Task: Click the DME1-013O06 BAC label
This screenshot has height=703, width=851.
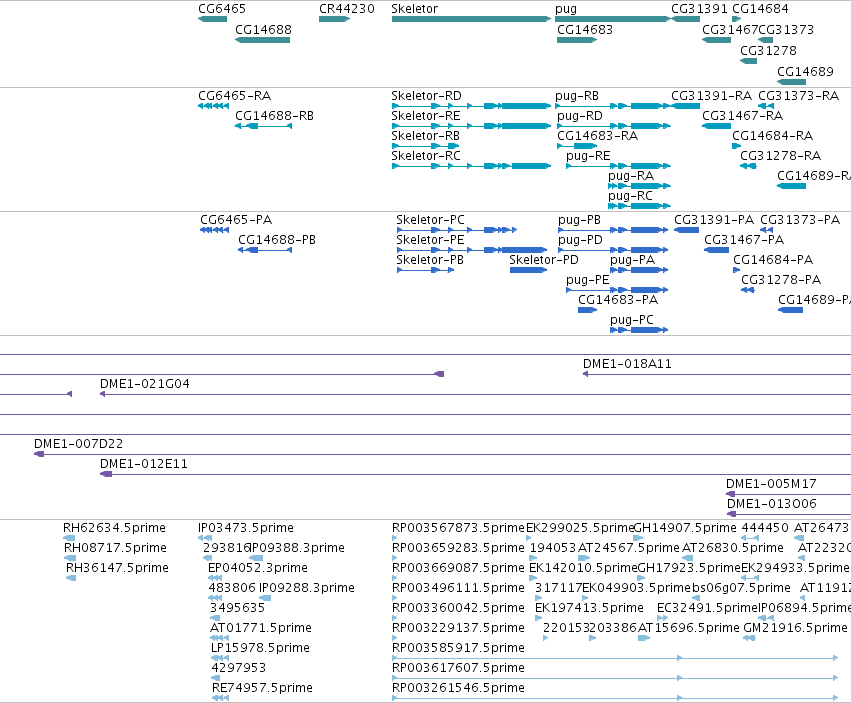Action: click(772, 504)
